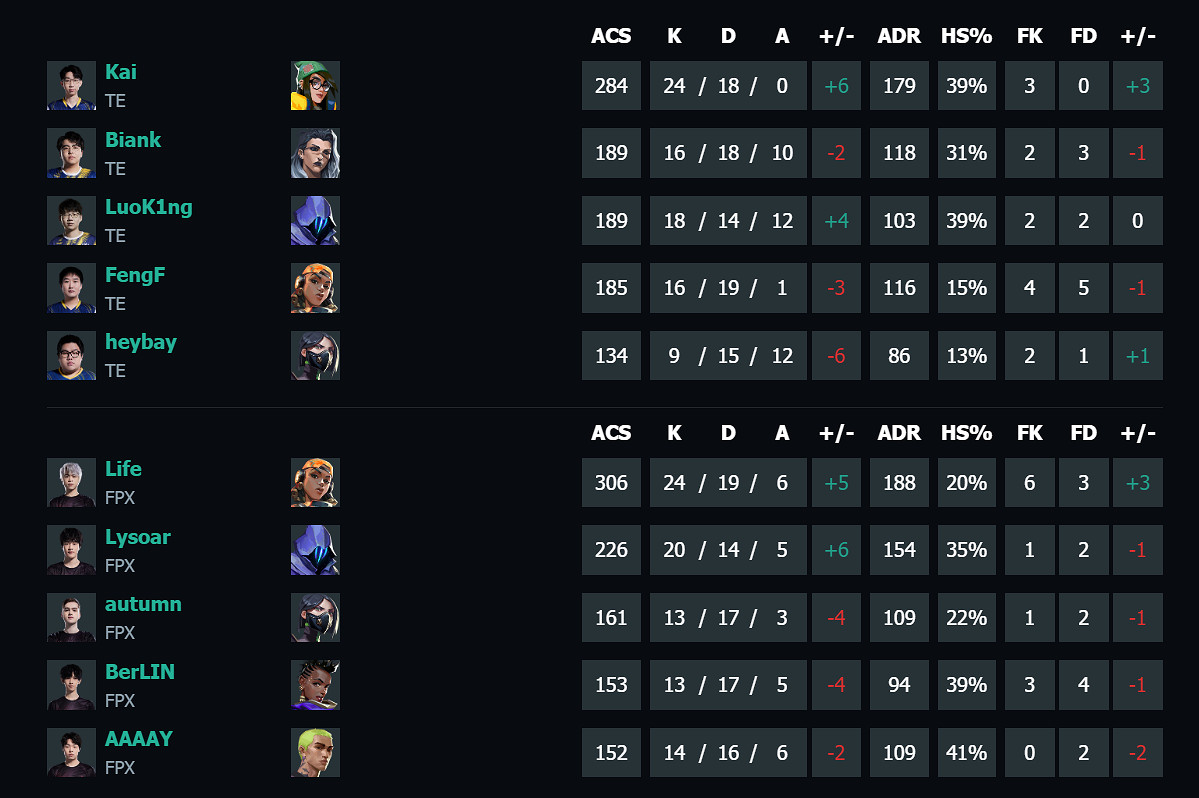Image resolution: width=1199 pixels, height=798 pixels.
Task: Click AAAAY's green-haired agent icon
Action: [x=315, y=753]
